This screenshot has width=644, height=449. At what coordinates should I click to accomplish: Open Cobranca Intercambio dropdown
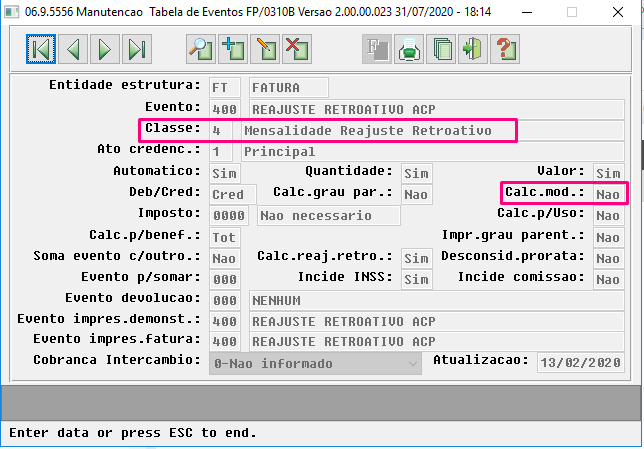click(x=315, y=364)
